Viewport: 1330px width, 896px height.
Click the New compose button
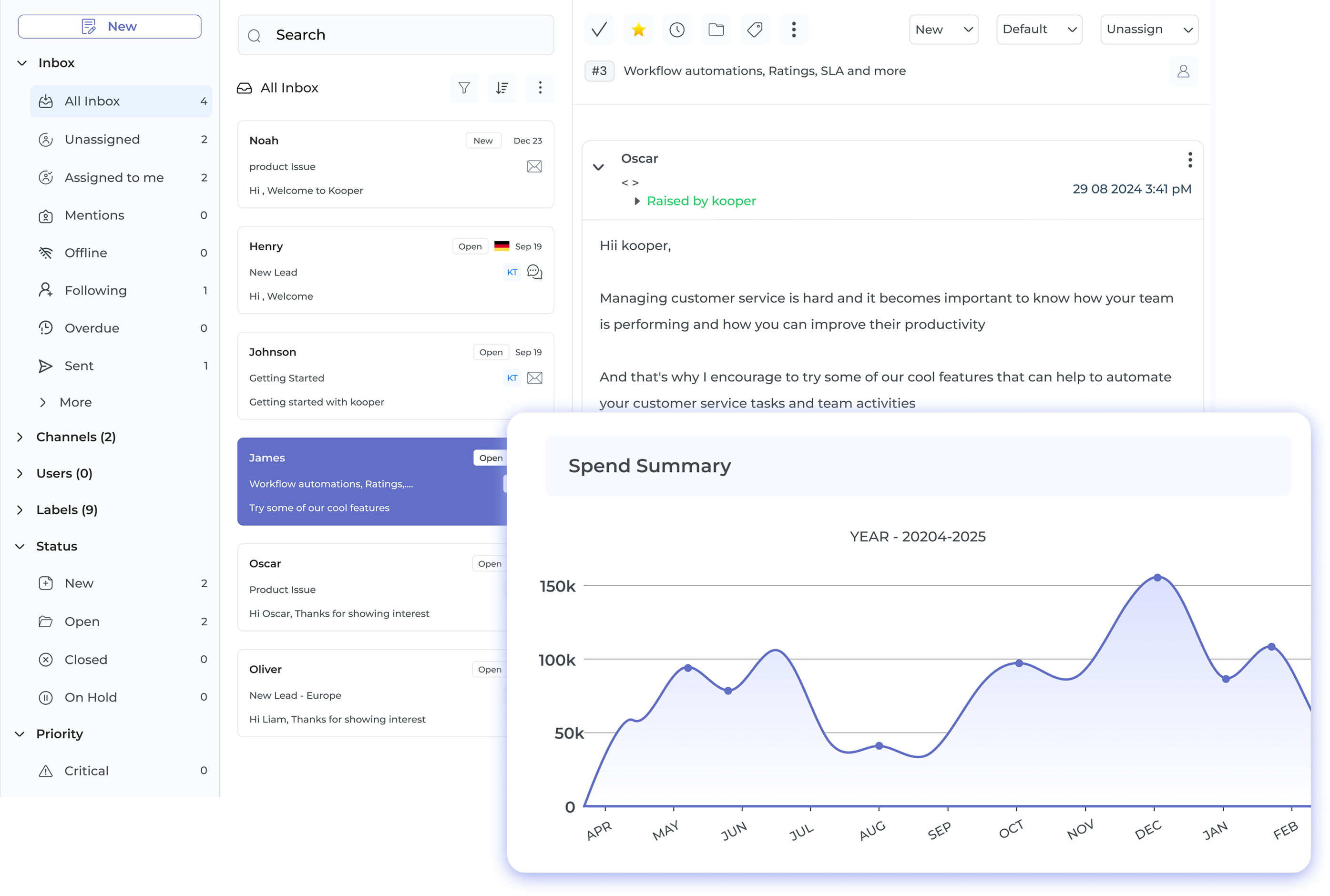pyautogui.click(x=110, y=26)
